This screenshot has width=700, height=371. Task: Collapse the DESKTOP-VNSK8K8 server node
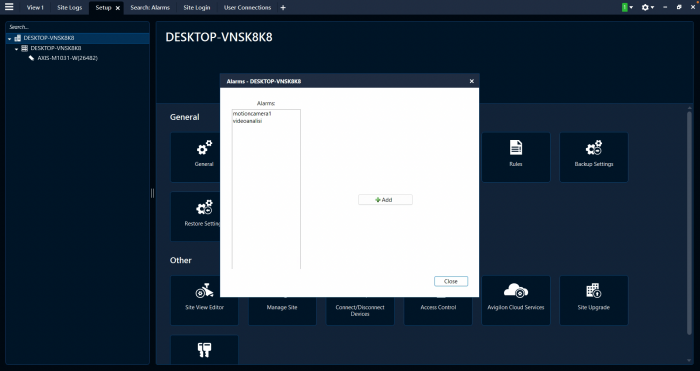tap(17, 48)
